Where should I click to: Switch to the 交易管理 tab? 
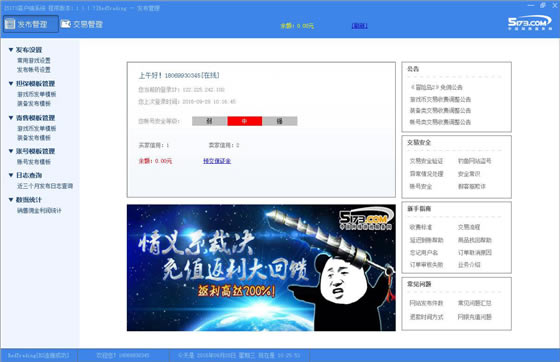pos(82,24)
